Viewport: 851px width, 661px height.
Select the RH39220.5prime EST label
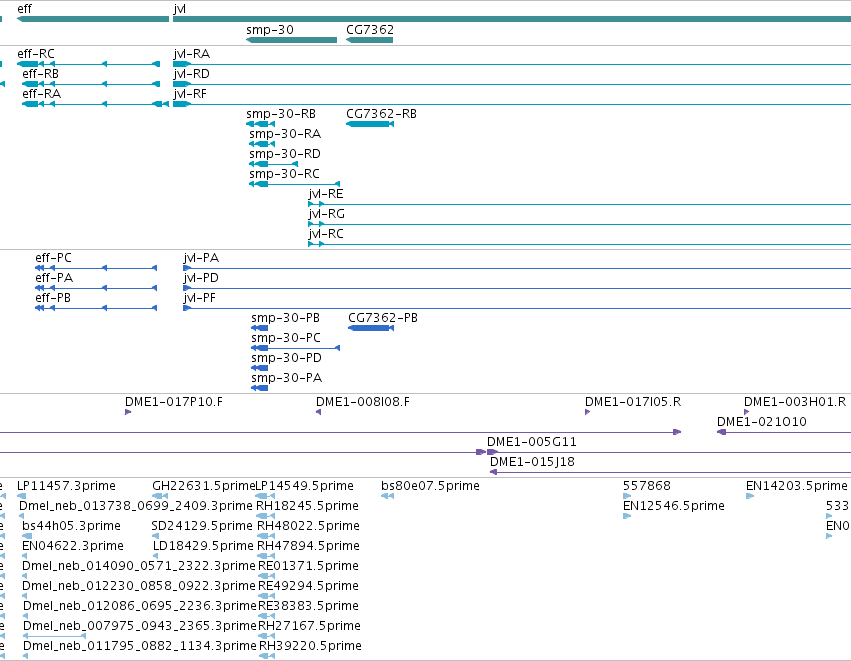click(x=310, y=647)
